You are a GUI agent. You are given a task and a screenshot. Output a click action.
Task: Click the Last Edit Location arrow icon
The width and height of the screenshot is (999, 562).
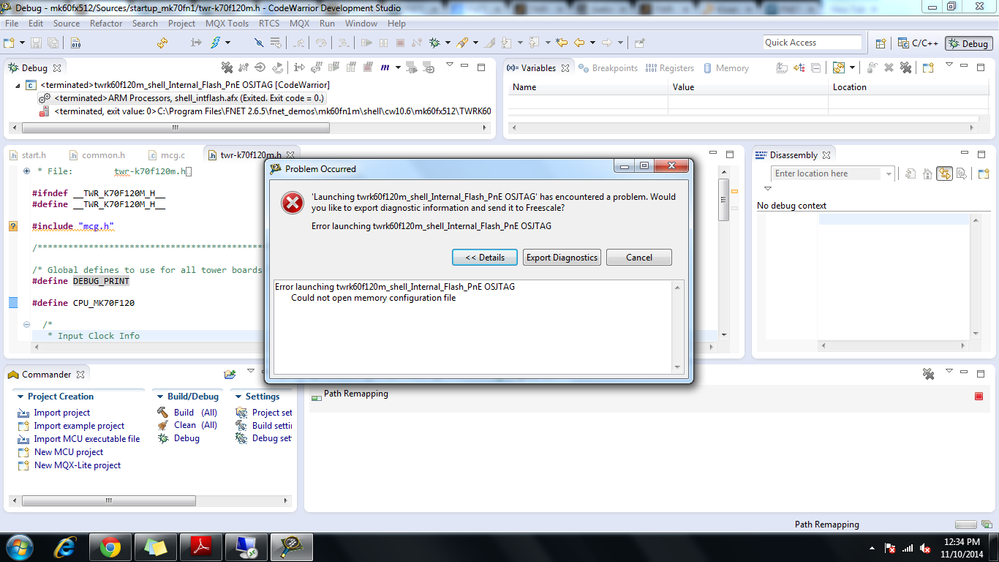tap(562, 43)
